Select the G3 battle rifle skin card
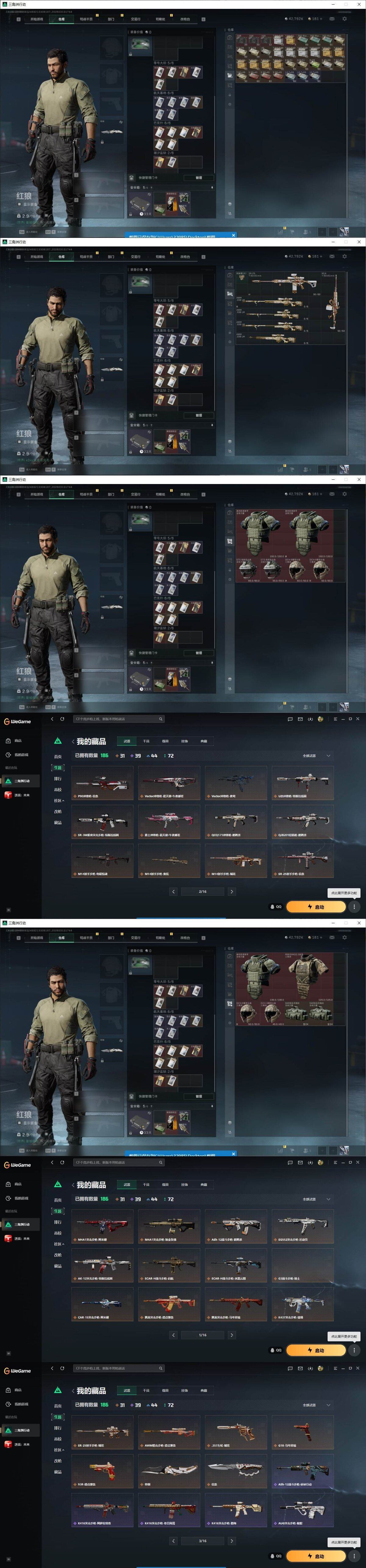Viewport: 366px width, 1568px height. coord(303,1265)
